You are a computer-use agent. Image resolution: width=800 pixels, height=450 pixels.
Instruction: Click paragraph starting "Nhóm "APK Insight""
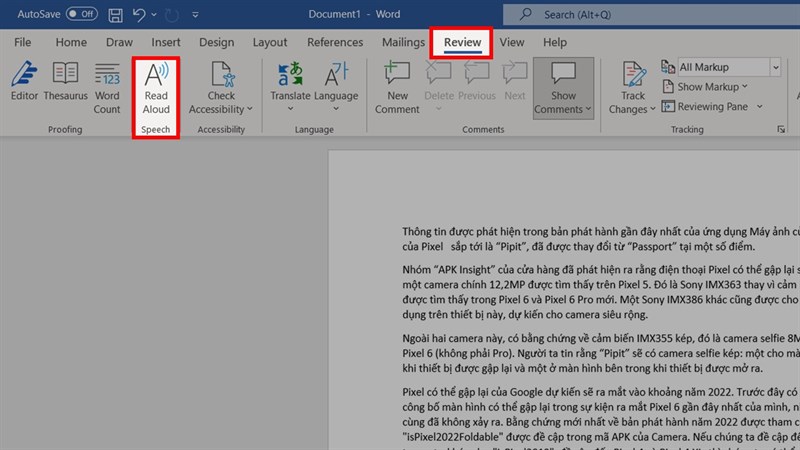(x=601, y=292)
